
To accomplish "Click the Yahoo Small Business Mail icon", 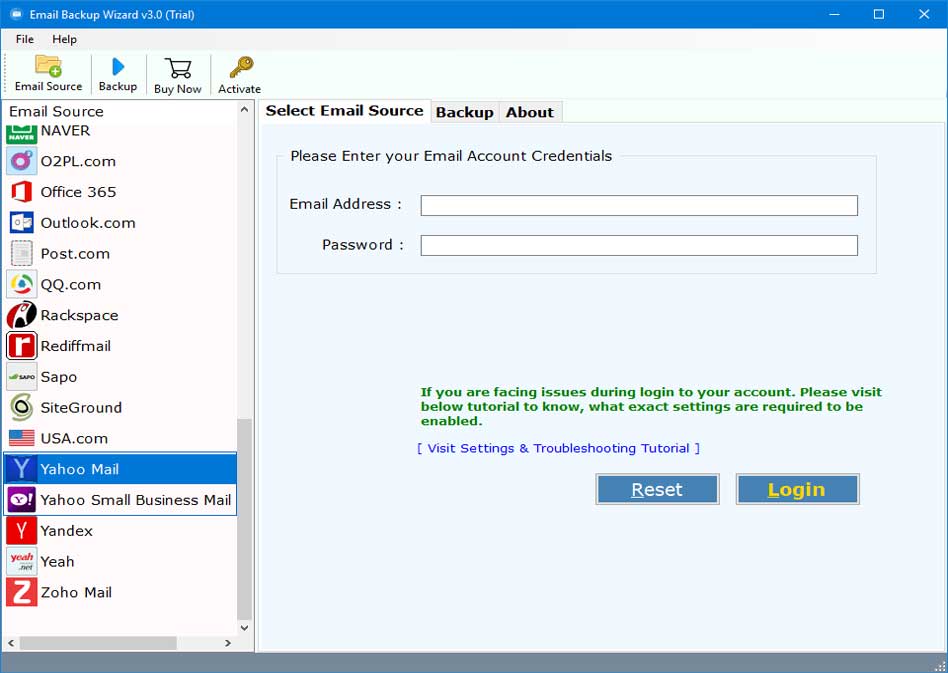I will [21, 500].
